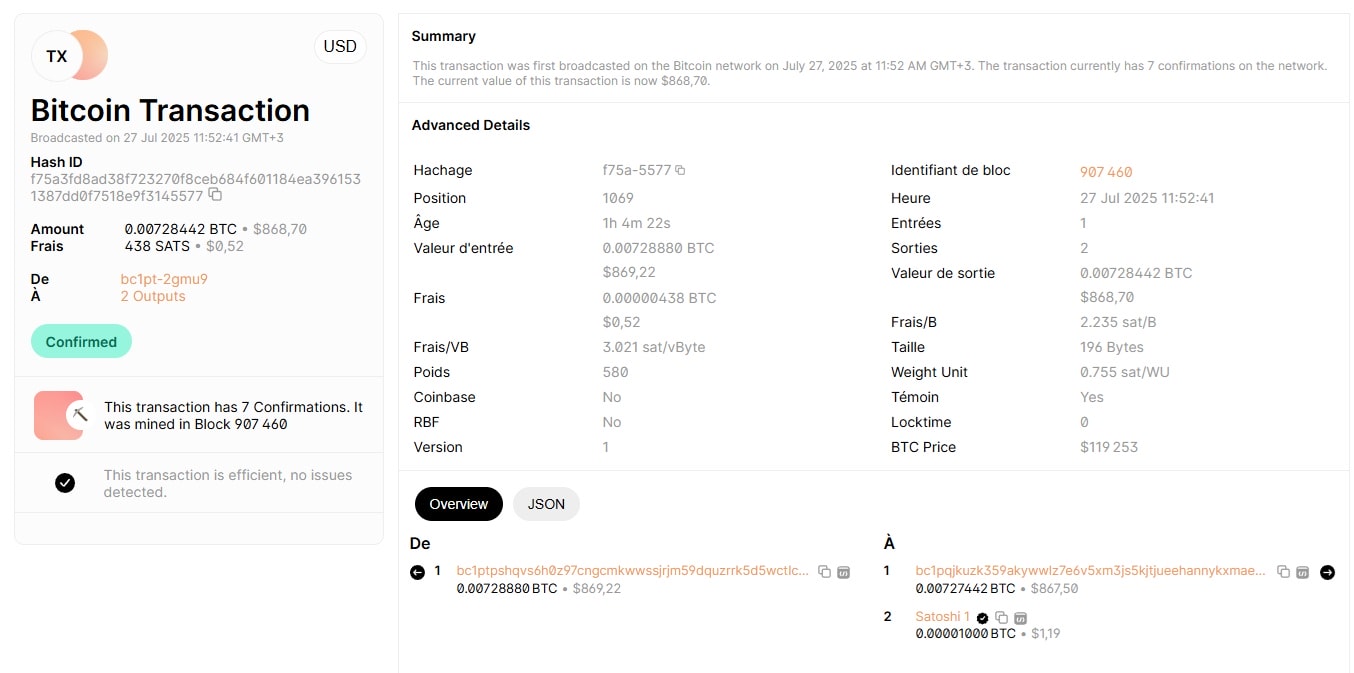Screen dimensions: 1354x673
Task: Select Valeur d'entrée 0.00728880 BTC in details
Action: [x=658, y=248]
